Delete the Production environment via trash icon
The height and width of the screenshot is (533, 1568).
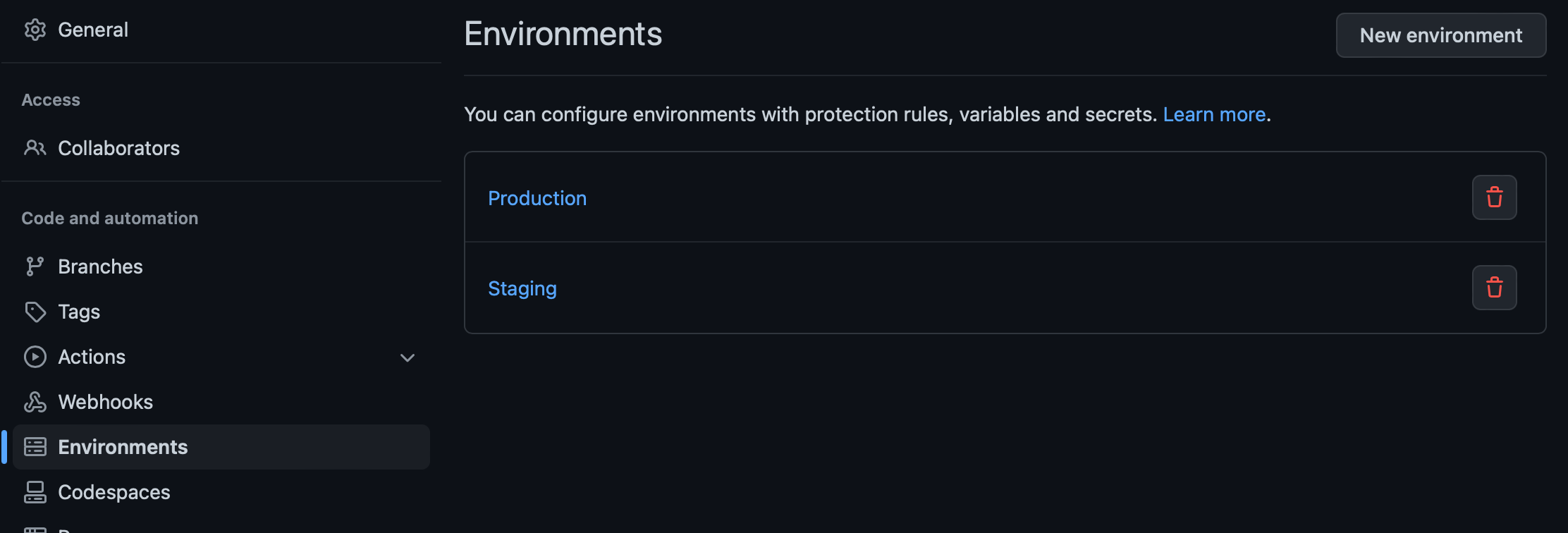[x=1494, y=197]
